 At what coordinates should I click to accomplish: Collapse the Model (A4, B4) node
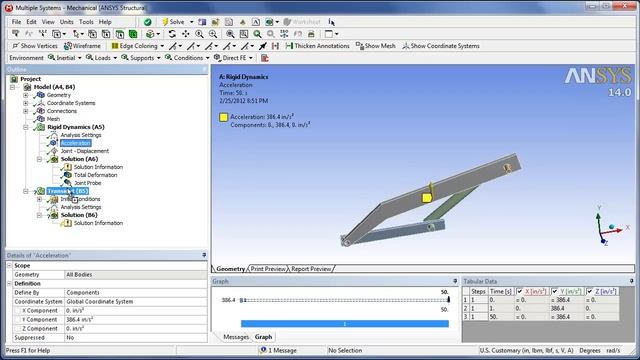point(12,87)
